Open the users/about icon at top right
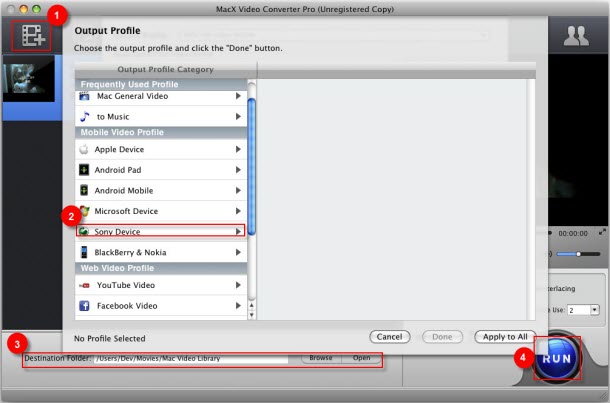610x403 pixels. coord(576,36)
